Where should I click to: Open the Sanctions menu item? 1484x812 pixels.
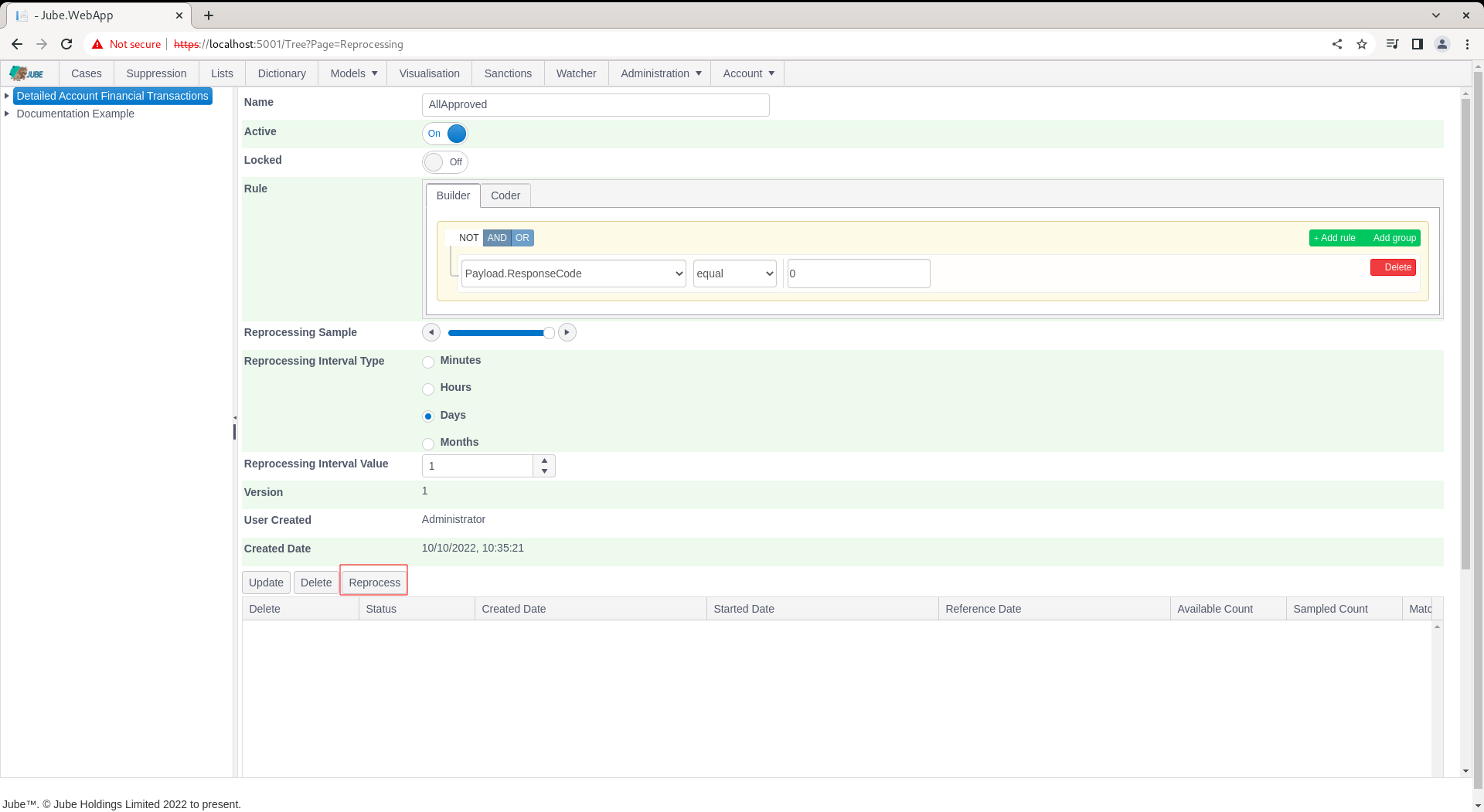pyautogui.click(x=508, y=73)
